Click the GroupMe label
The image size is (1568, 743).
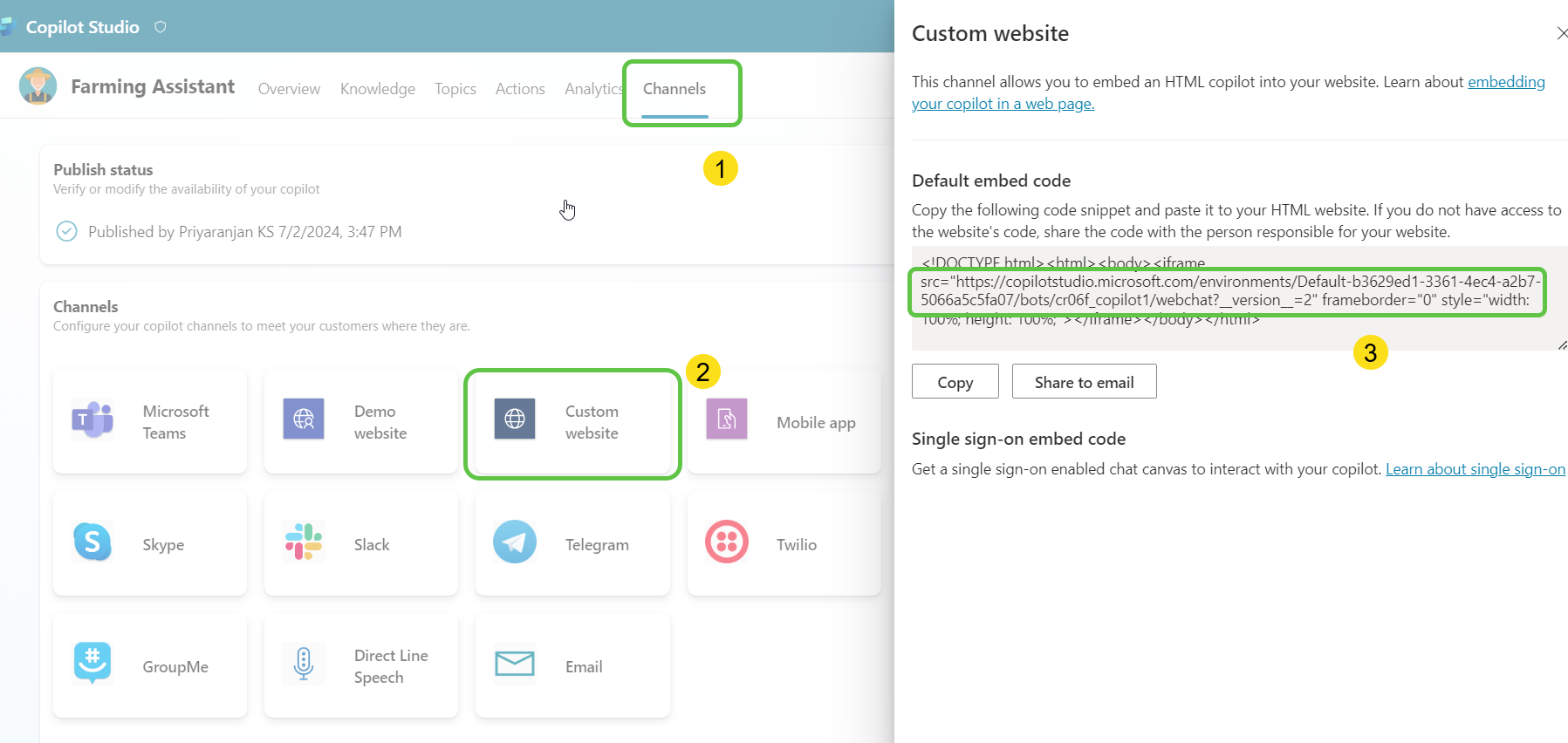click(x=175, y=667)
